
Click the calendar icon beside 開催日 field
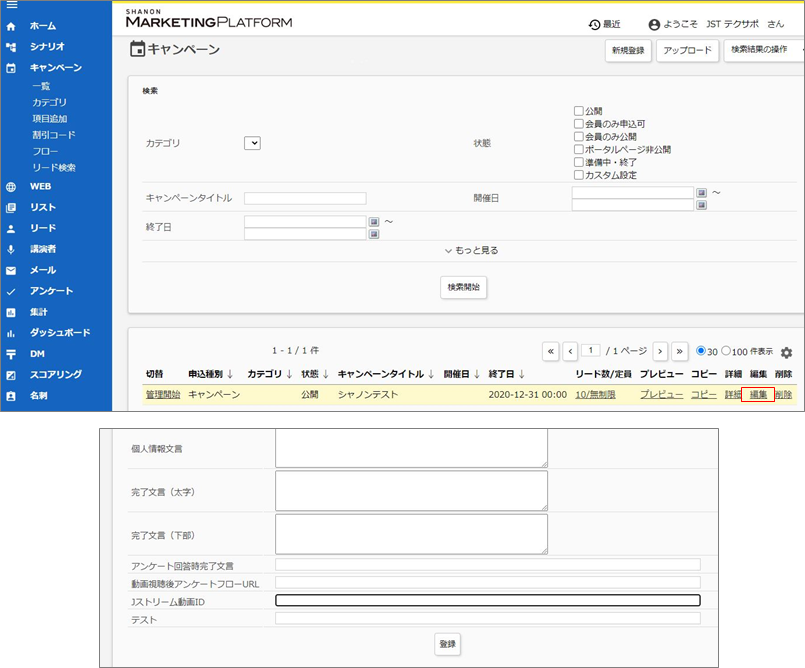[x=702, y=193]
